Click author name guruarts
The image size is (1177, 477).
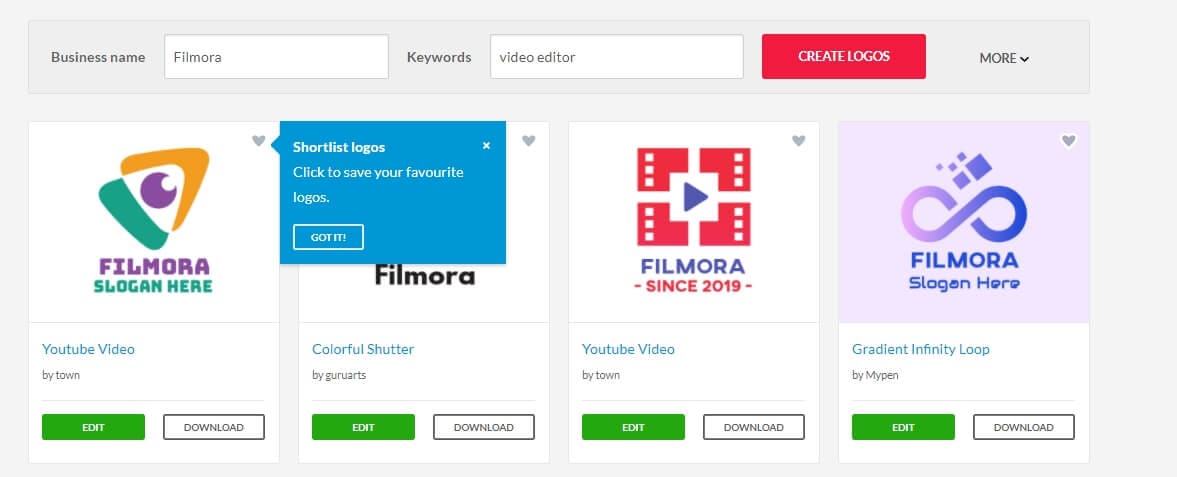tap(345, 375)
